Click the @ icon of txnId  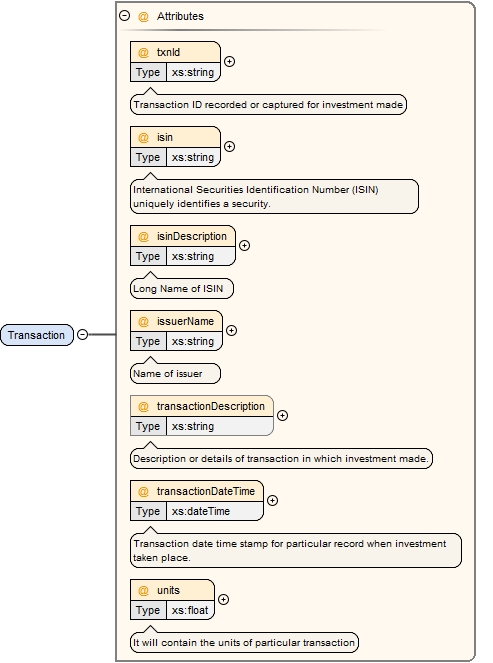point(143,52)
